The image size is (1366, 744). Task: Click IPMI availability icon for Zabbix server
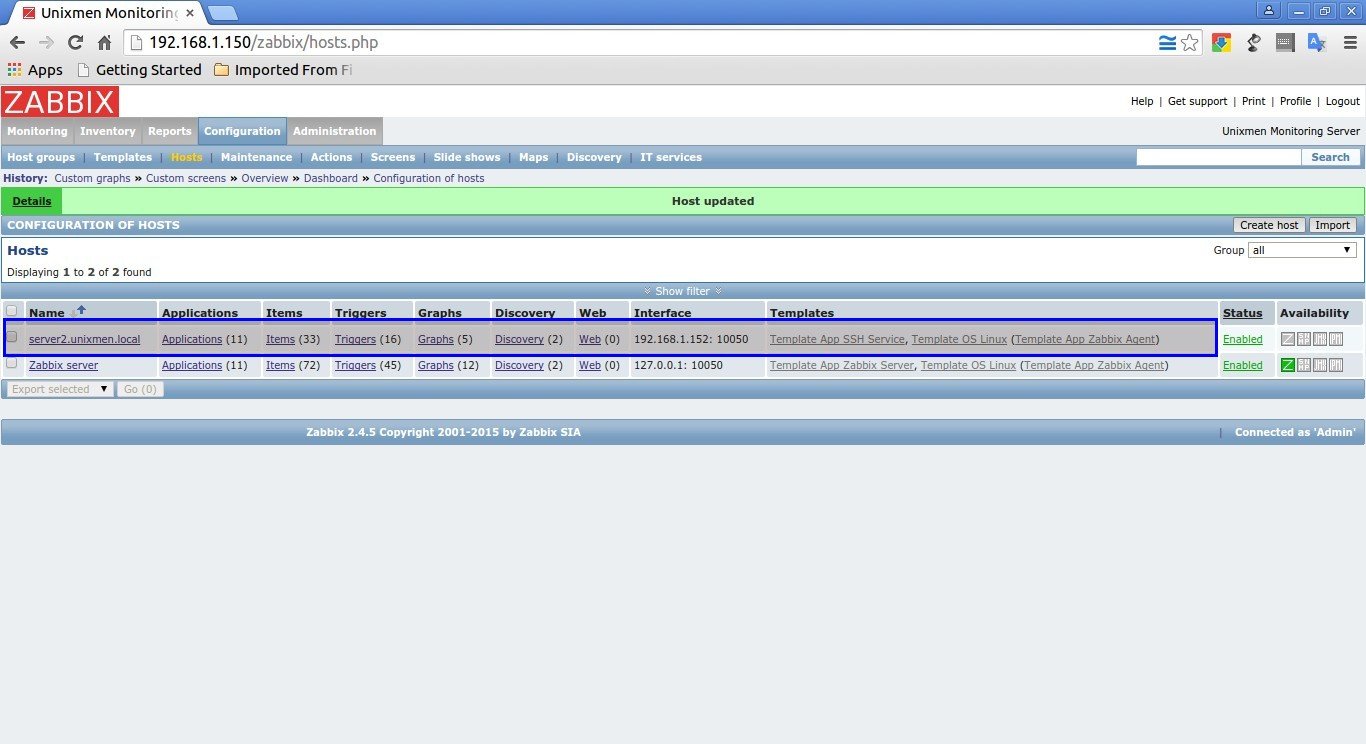point(1336,365)
